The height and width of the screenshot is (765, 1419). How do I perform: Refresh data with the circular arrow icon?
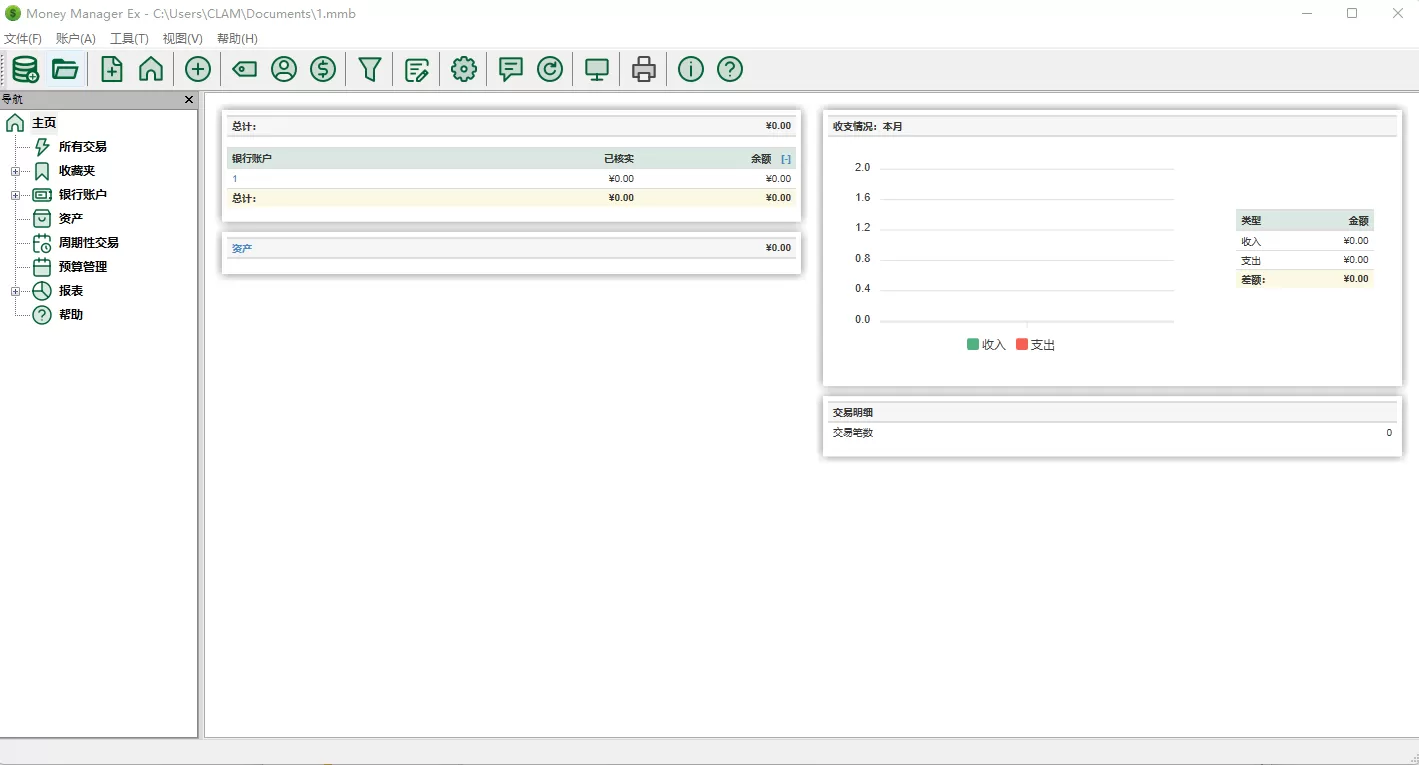coord(550,69)
